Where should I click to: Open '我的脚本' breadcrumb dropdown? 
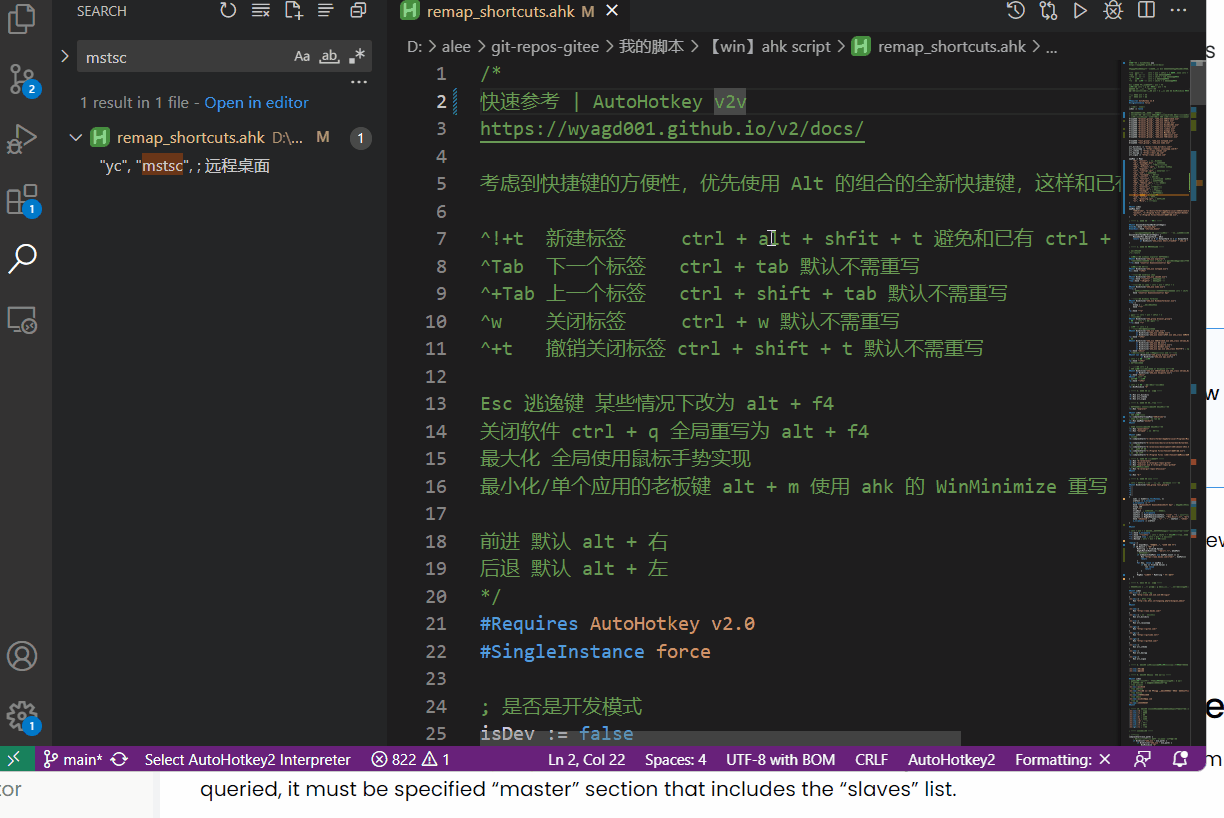point(651,46)
